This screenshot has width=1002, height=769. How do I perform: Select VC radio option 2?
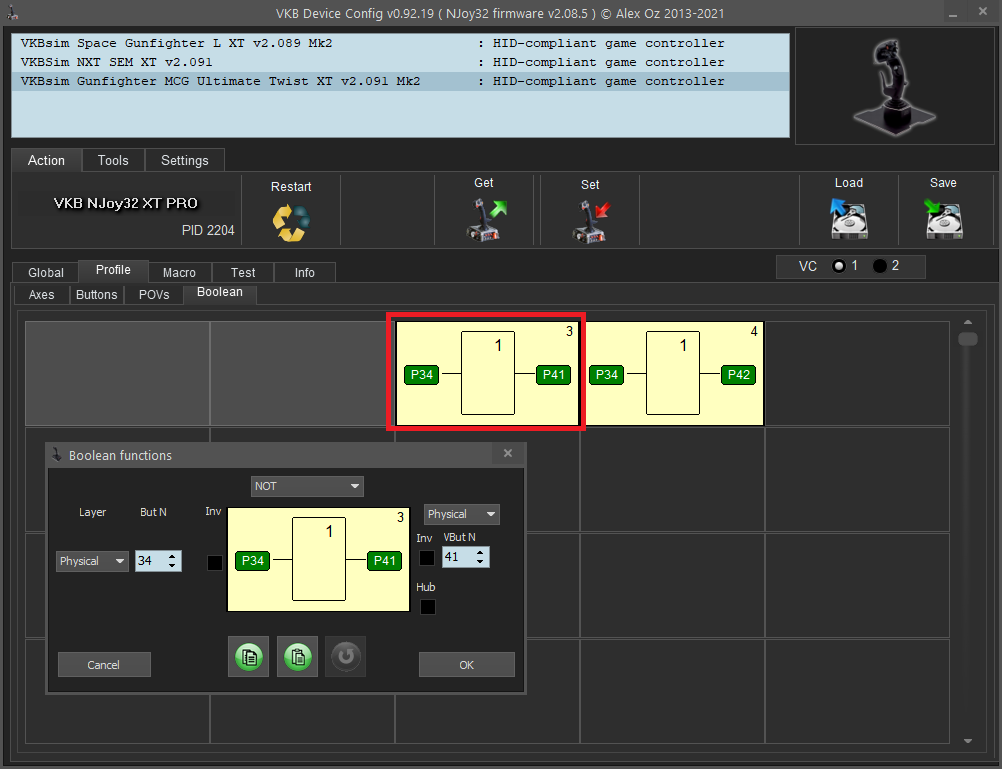click(x=880, y=266)
